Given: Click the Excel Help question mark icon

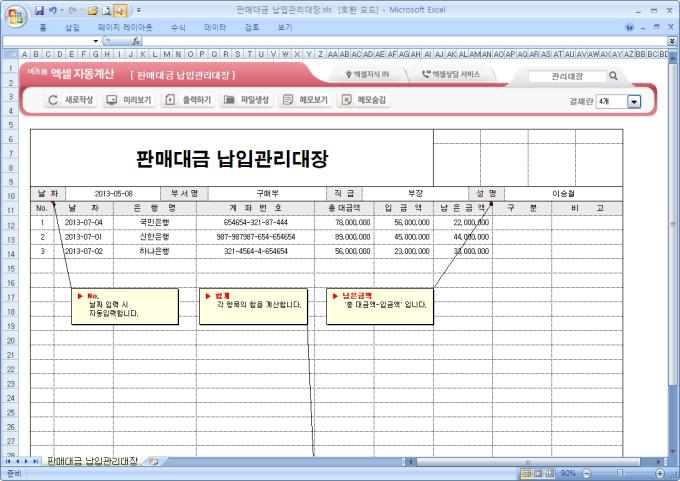Looking at the screenshot, I should point(630,27).
